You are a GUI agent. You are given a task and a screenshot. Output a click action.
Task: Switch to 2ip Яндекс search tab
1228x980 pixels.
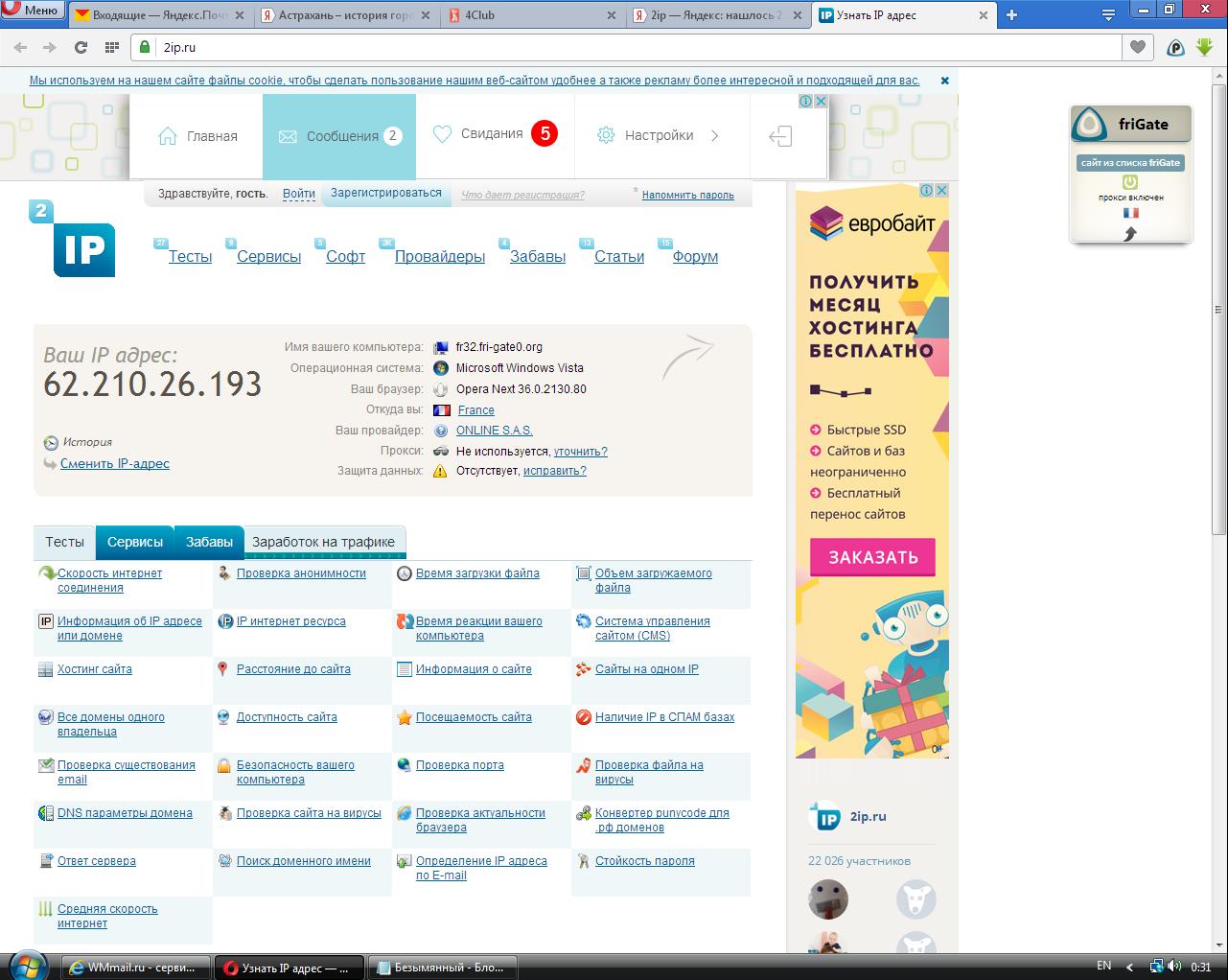pyautogui.click(x=719, y=15)
